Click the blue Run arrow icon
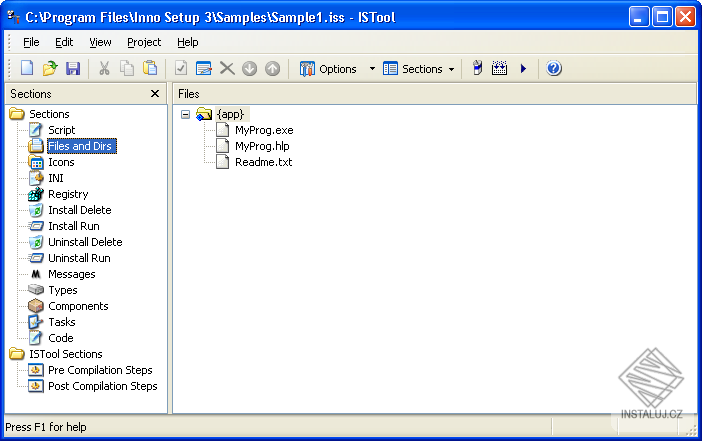The height and width of the screenshot is (441, 702). point(523,69)
